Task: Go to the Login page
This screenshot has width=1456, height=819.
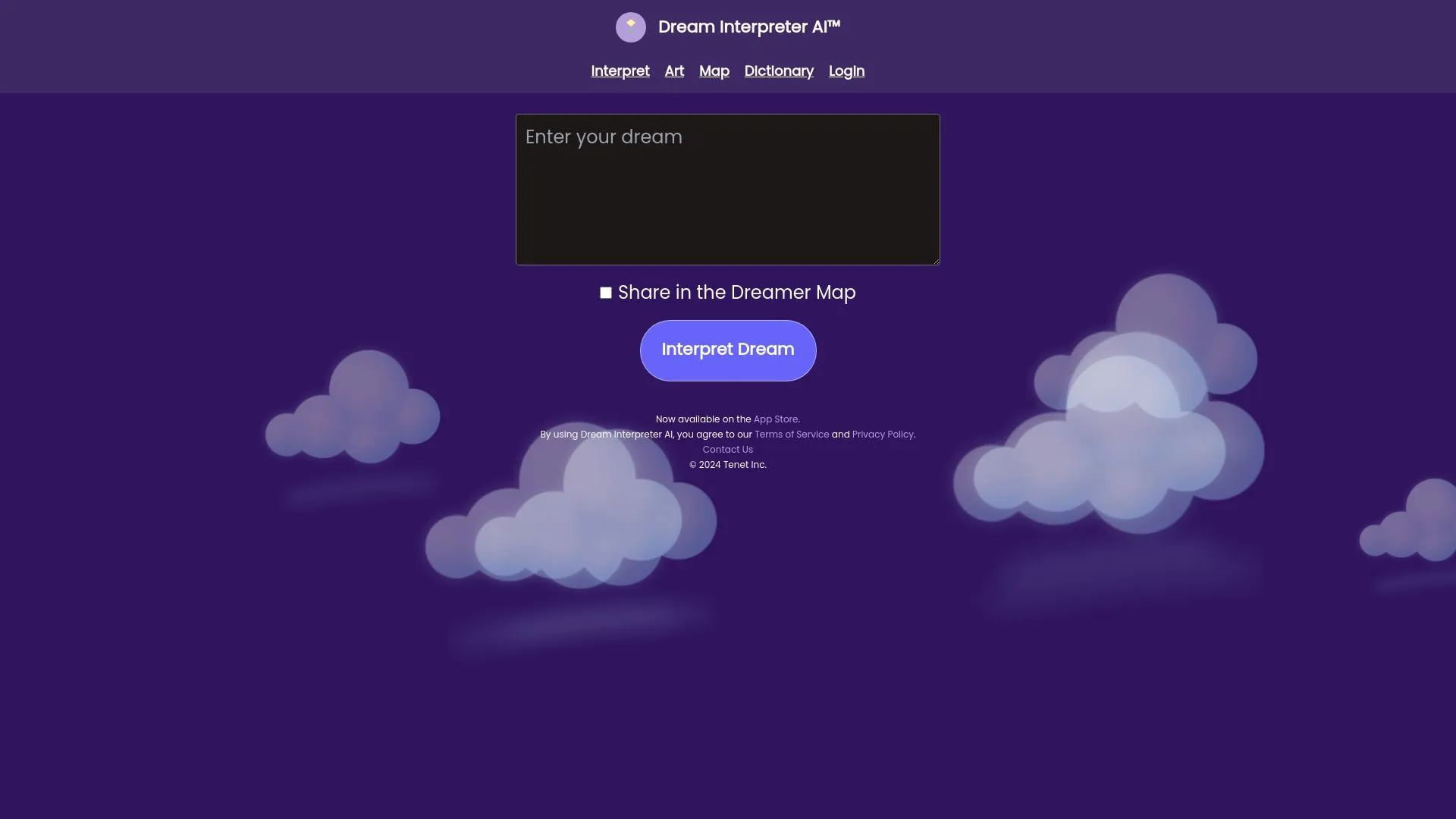Action: 846,71
